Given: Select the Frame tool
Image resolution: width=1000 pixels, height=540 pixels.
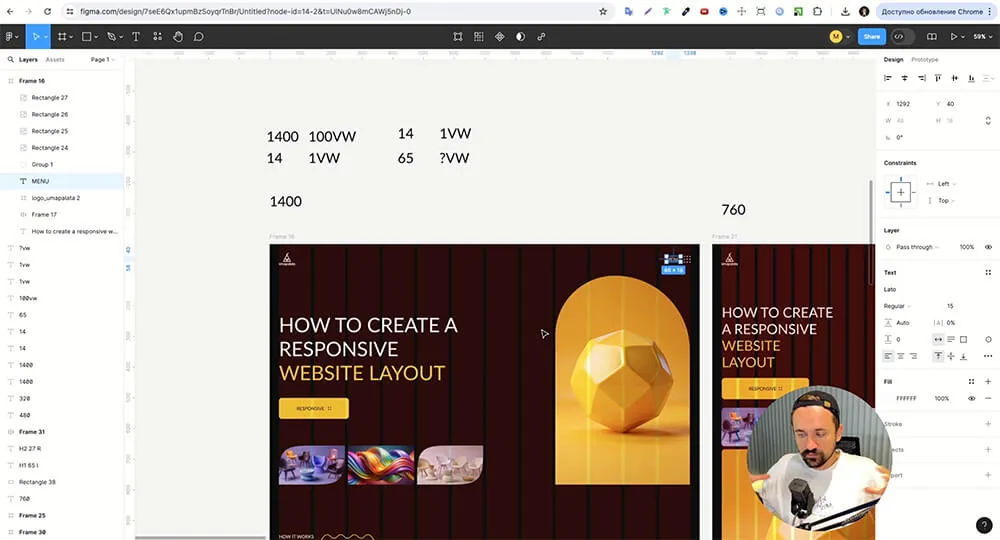Looking at the screenshot, I should click(x=62, y=37).
